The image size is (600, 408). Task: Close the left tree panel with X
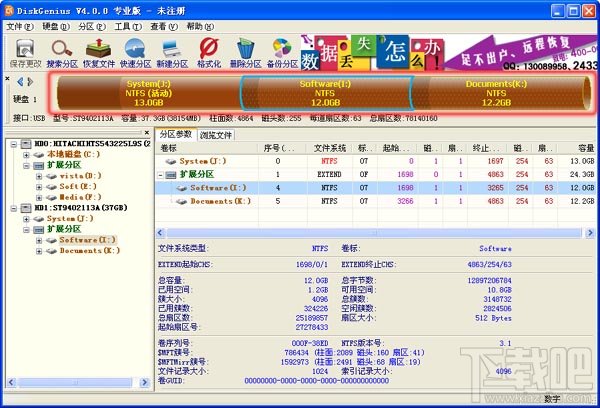pos(147,132)
